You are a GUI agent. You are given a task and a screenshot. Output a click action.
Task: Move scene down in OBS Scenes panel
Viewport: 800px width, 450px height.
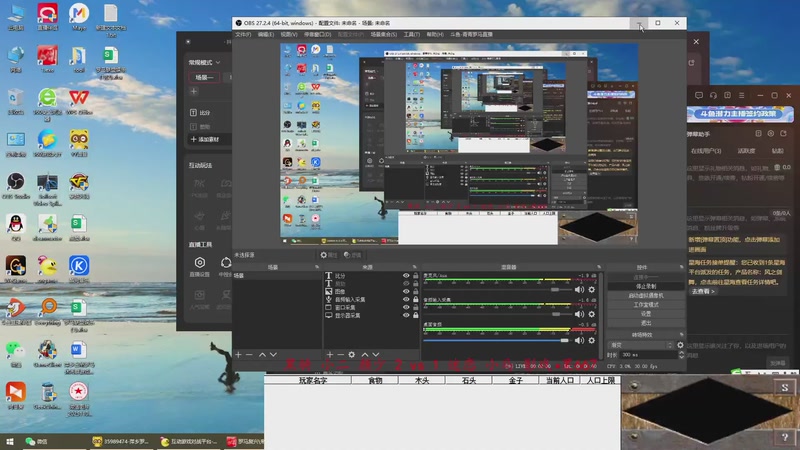pos(273,354)
